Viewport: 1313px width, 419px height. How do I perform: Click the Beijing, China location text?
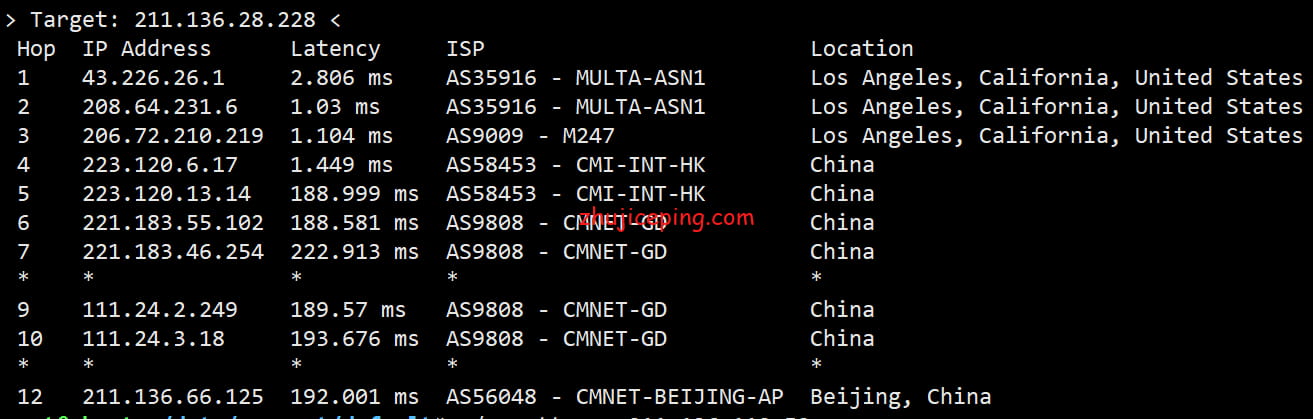901,396
